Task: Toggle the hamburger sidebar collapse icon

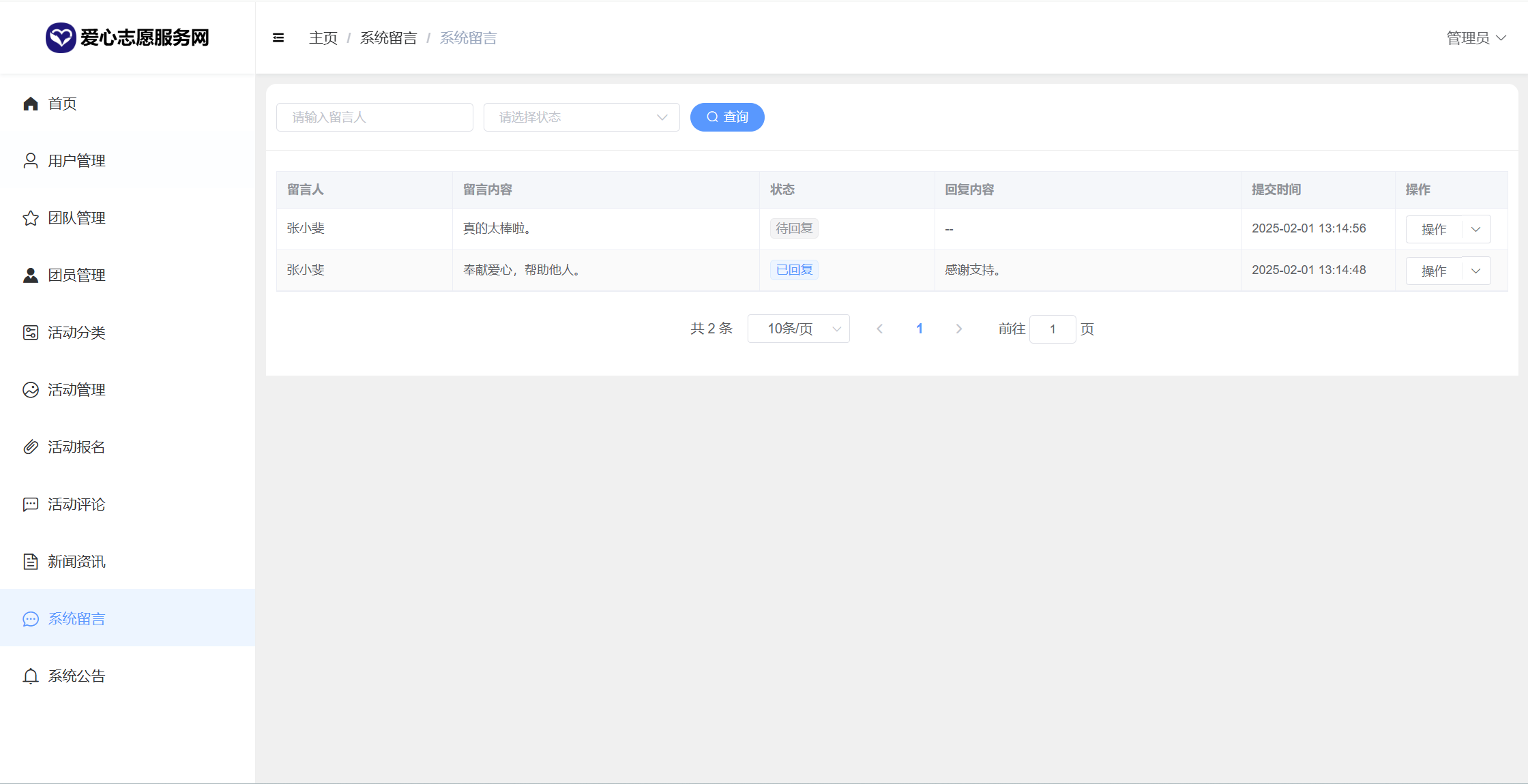Action: [x=278, y=38]
